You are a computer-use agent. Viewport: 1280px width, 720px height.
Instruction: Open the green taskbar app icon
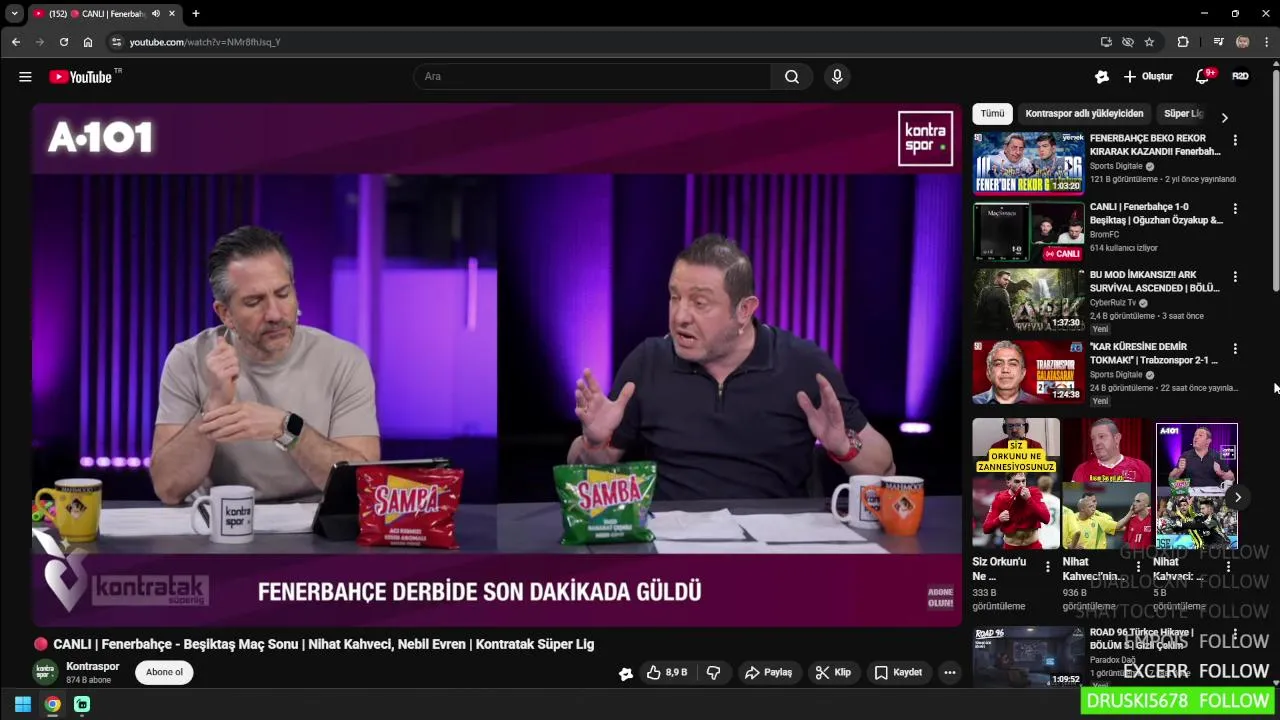pos(82,704)
